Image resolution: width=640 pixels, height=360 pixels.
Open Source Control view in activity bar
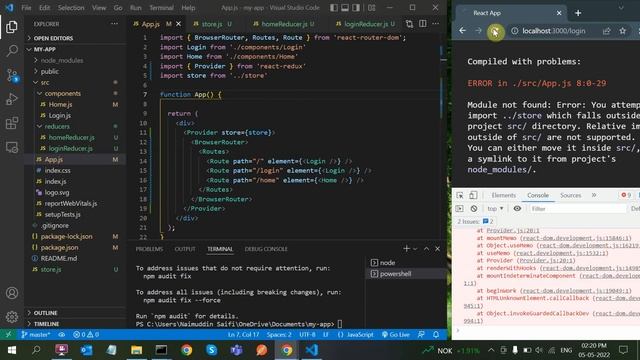coord(11,75)
